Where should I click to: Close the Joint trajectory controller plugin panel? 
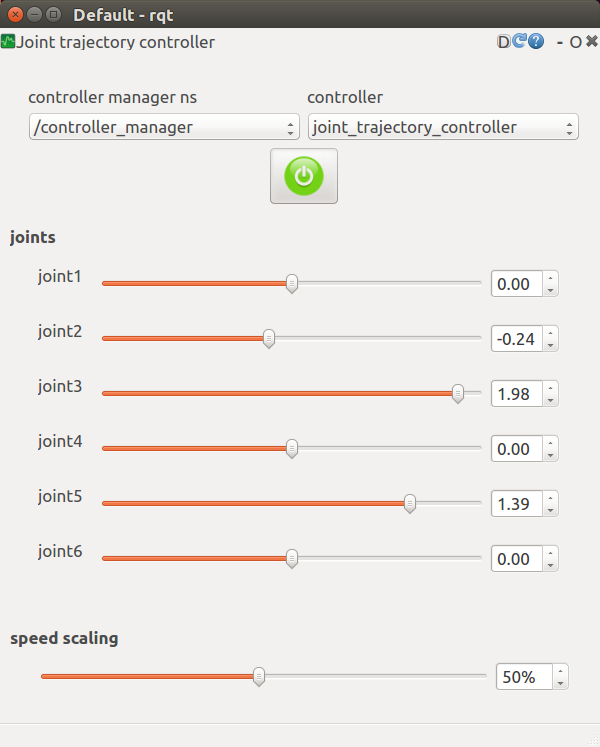(591, 42)
